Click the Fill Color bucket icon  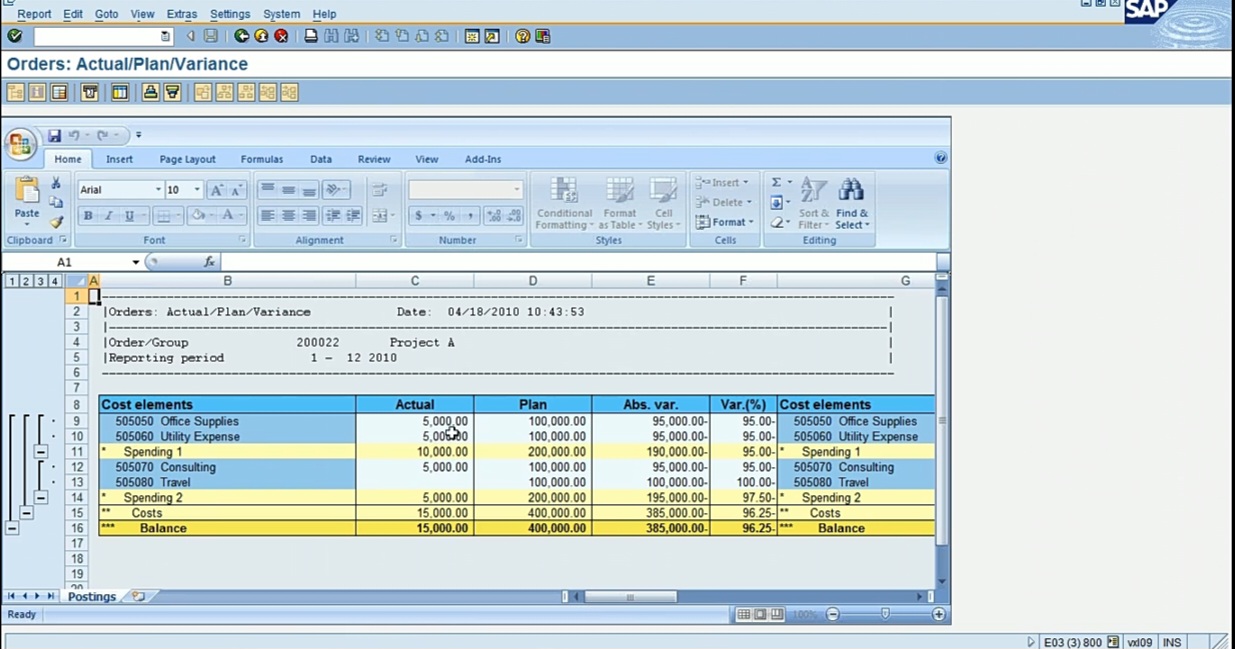coord(198,216)
